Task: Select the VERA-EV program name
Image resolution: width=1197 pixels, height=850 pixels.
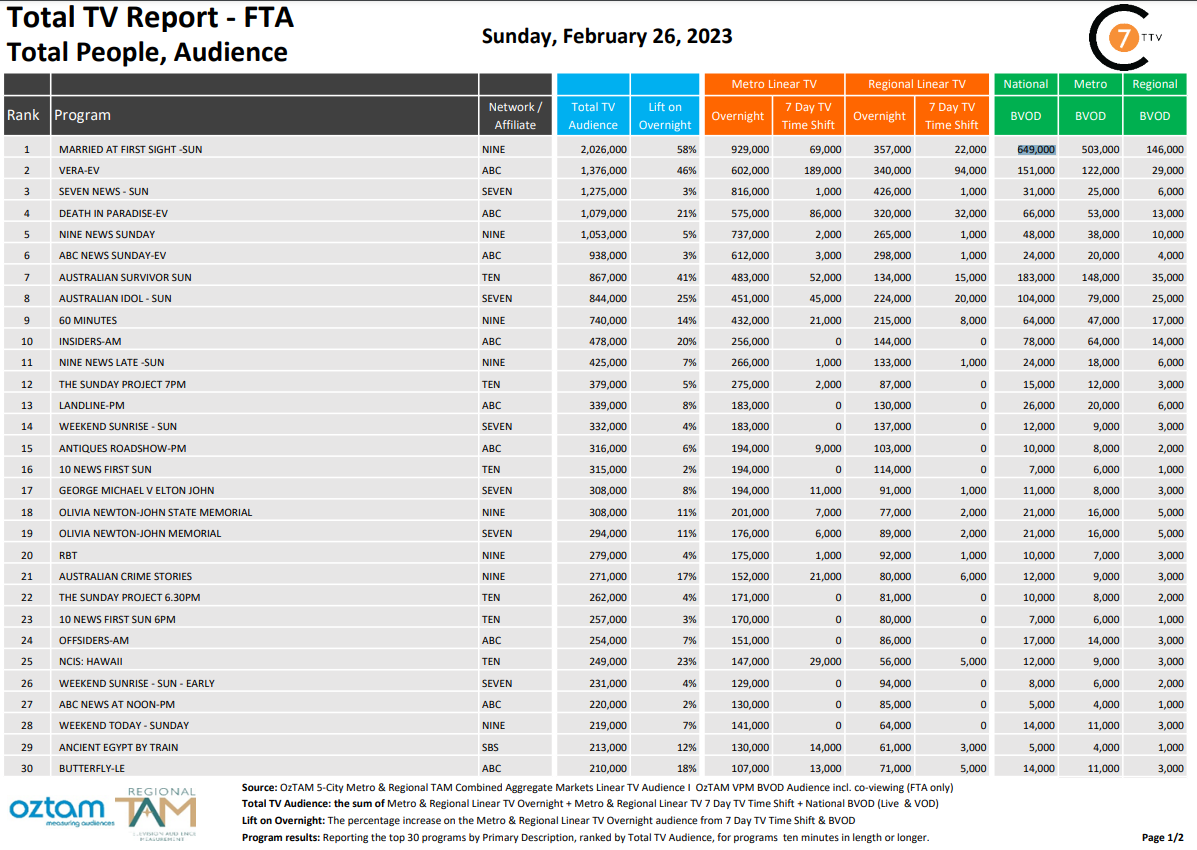Action: (x=79, y=171)
